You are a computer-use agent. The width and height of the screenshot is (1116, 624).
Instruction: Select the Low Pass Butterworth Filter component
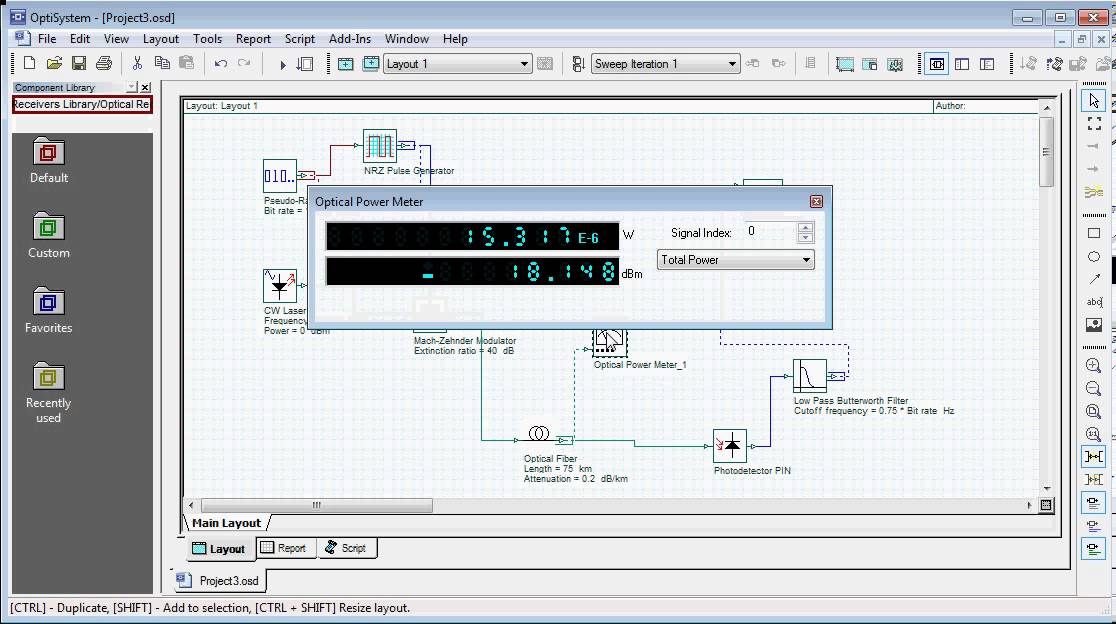click(810, 376)
